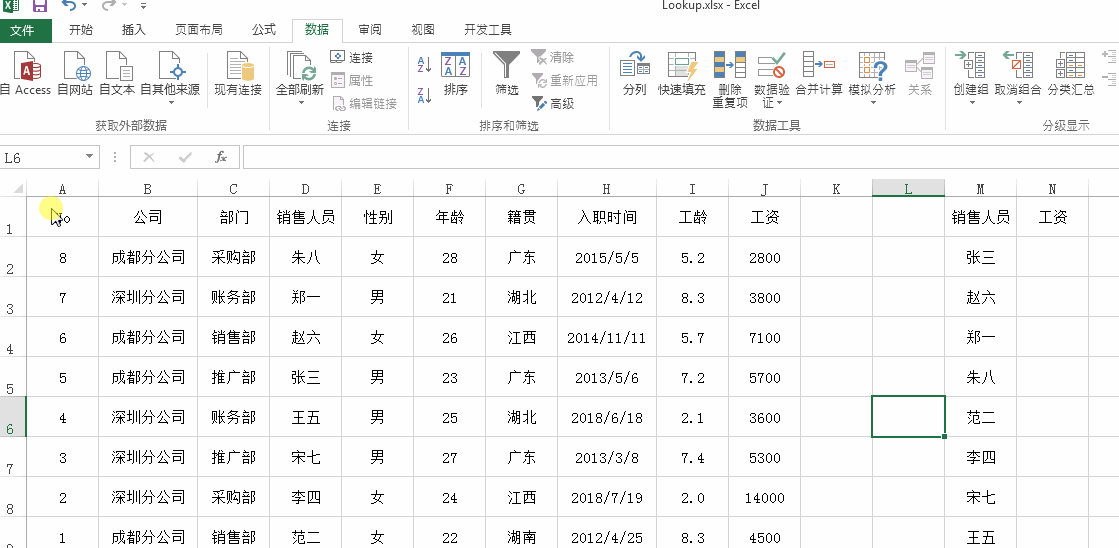Switch to the 插入 (Insert) tab

point(133,30)
